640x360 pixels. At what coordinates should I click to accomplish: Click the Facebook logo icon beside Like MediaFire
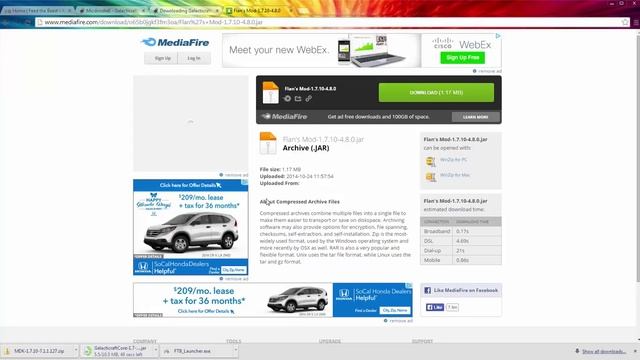pyautogui.click(x=427, y=290)
